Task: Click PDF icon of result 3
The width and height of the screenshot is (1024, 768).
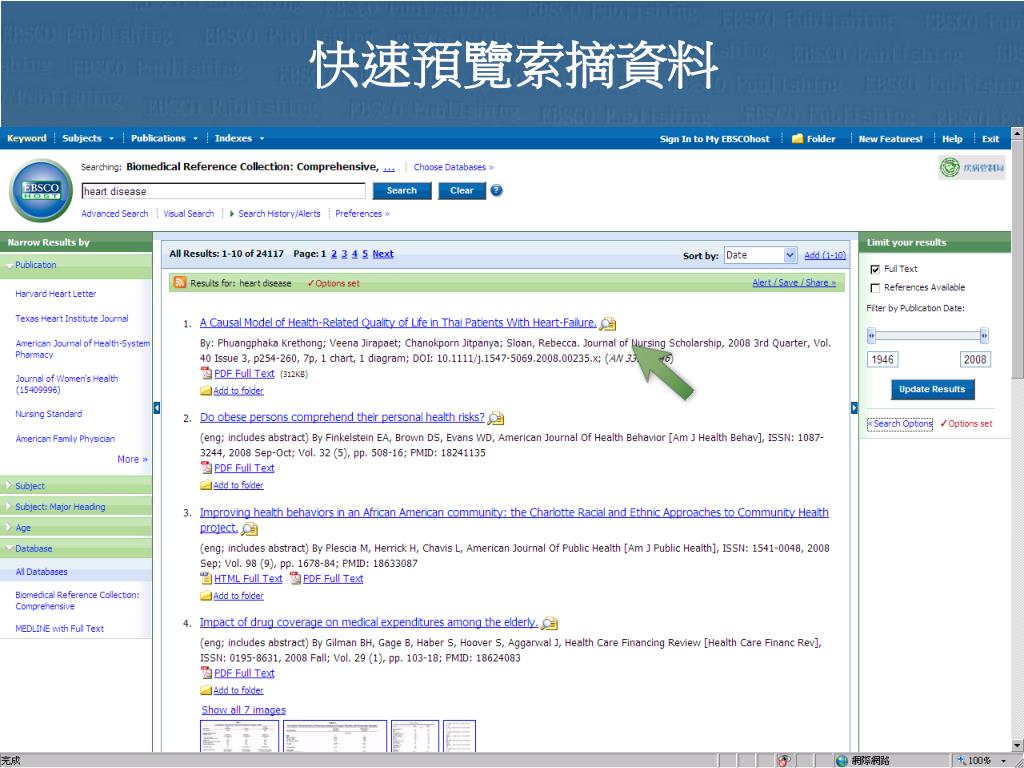Action: pos(295,579)
